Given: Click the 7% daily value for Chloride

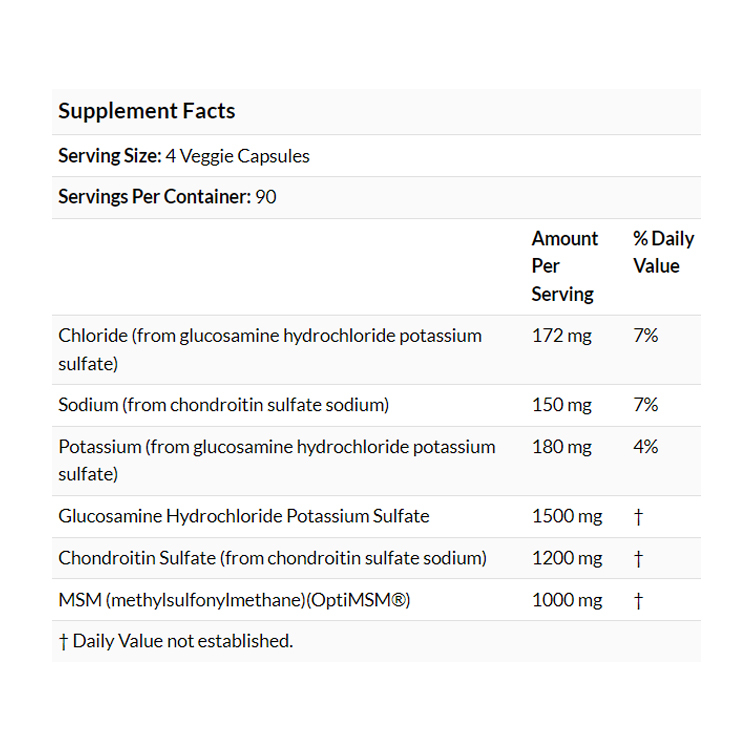Looking at the screenshot, I should coord(646,336).
